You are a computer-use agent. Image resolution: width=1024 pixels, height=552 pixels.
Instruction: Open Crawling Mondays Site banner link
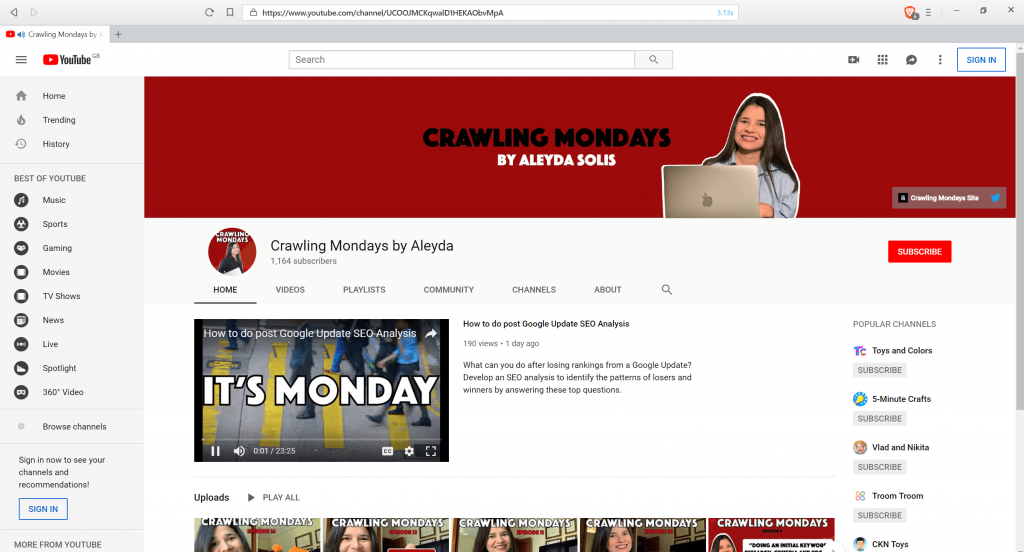[938, 198]
